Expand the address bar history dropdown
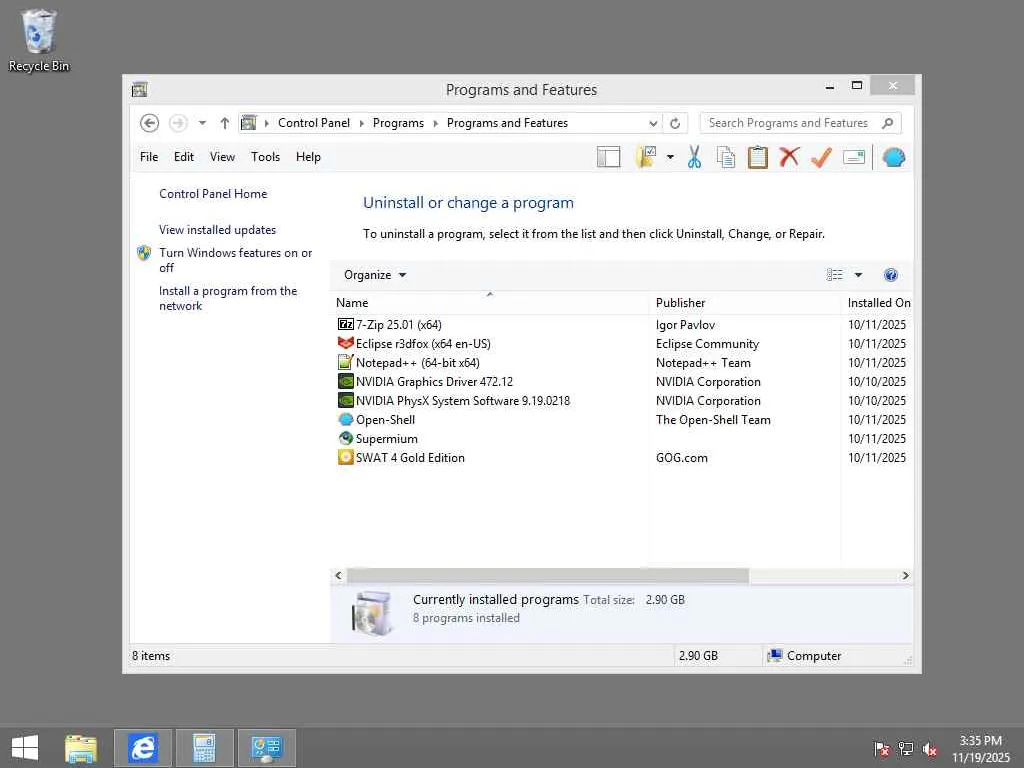This screenshot has width=1024, height=768. pos(652,123)
